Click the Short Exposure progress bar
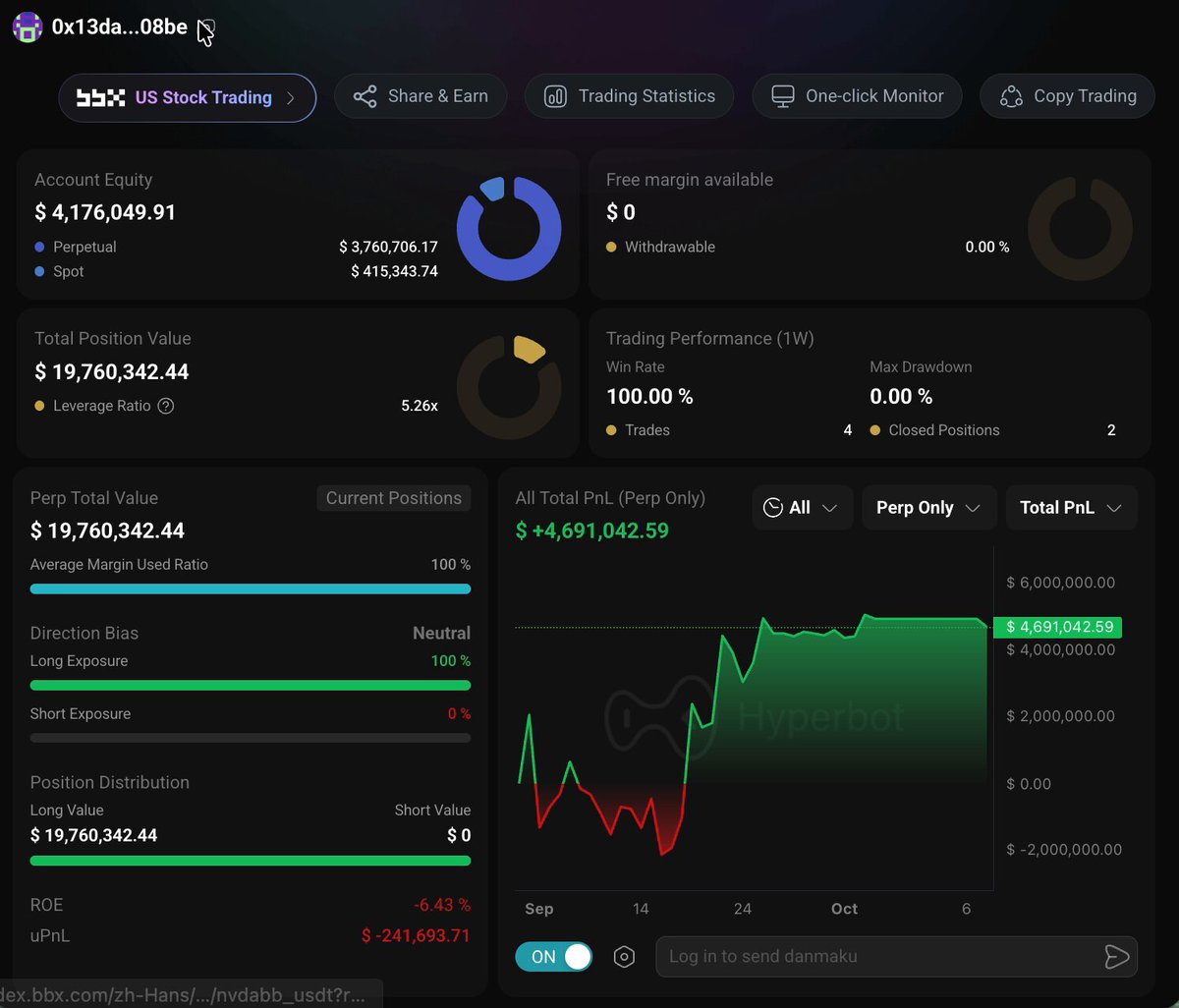The width and height of the screenshot is (1179, 1008). point(251,738)
